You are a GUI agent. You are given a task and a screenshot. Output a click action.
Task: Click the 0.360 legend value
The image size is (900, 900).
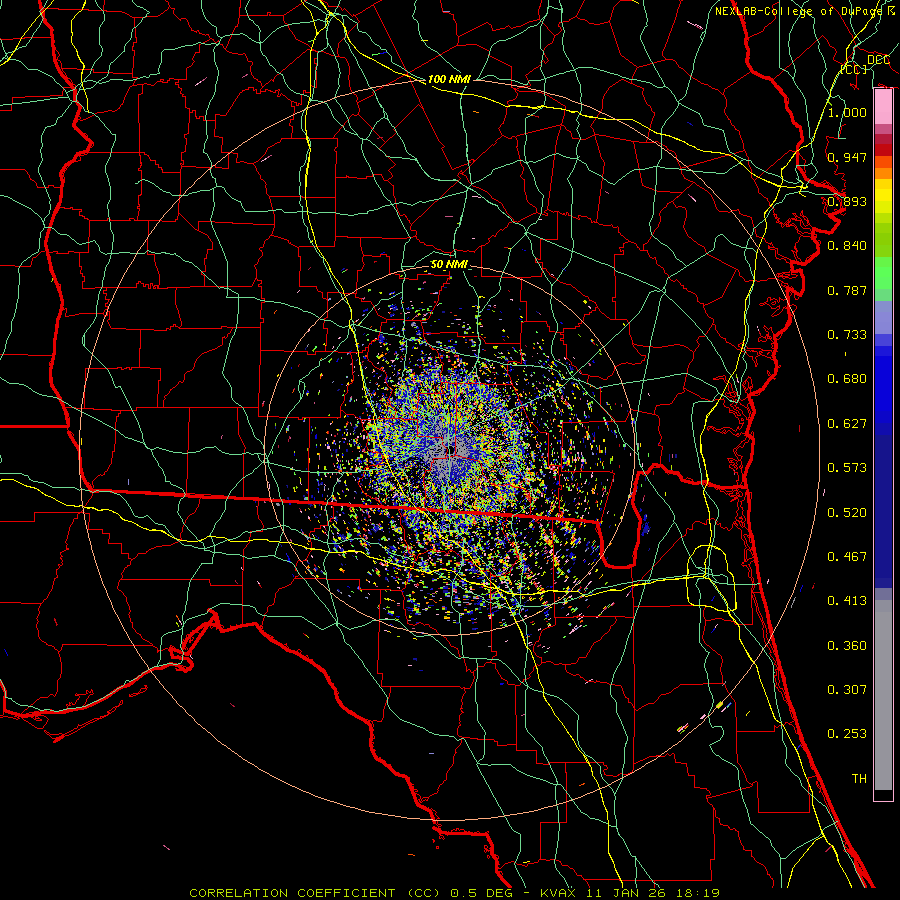click(847, 646)
